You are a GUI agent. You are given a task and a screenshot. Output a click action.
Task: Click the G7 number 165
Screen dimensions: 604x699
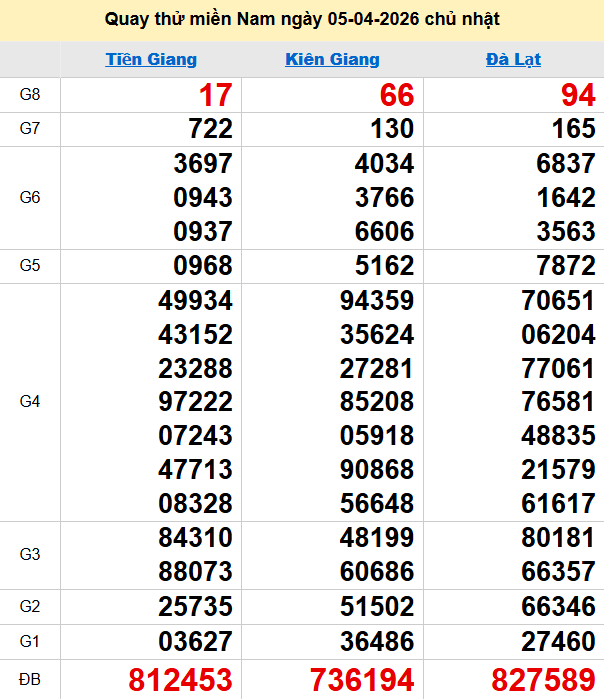coord(574,129)
